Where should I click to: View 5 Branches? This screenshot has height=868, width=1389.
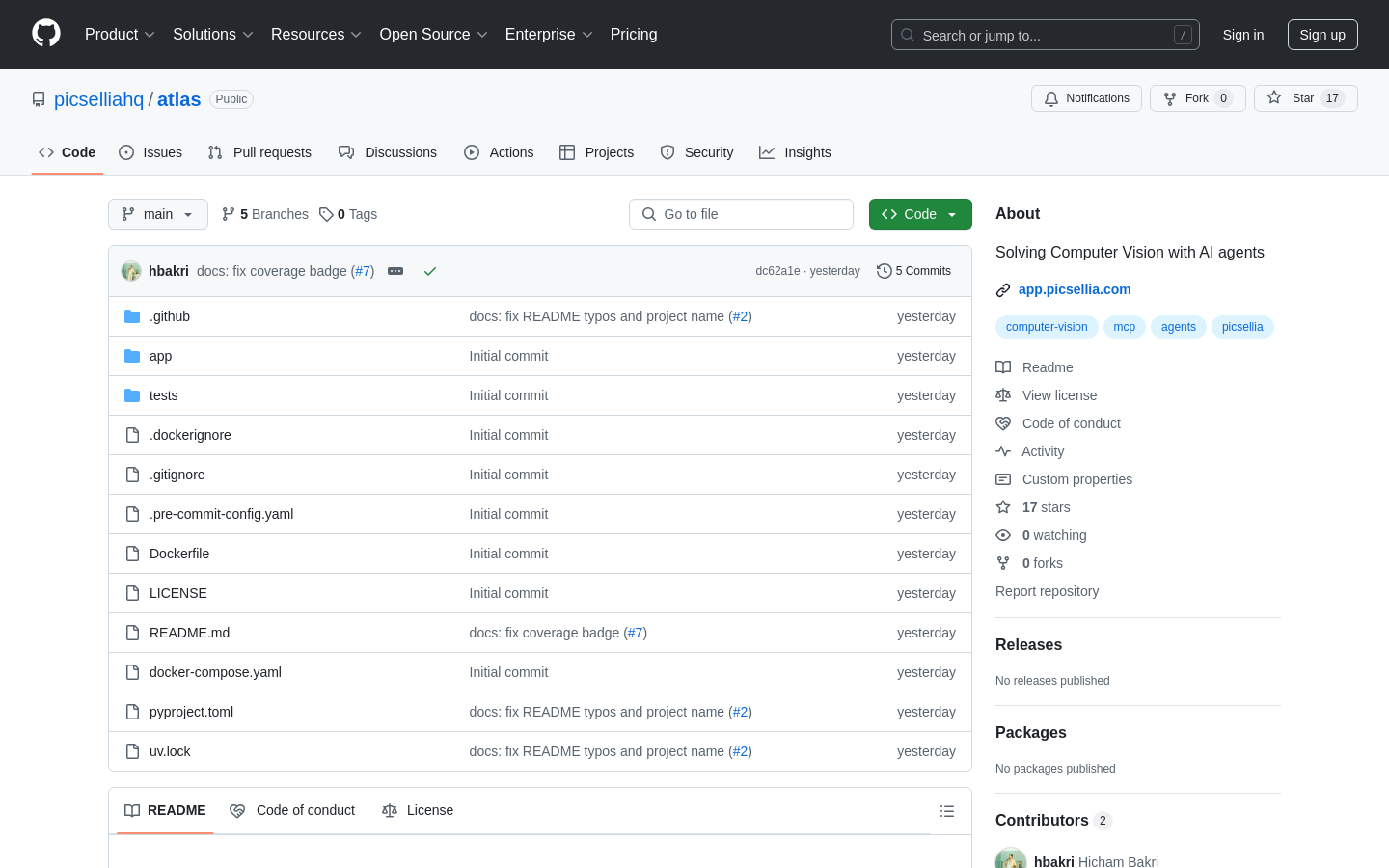pyautogui.click(x=265, y=214)
